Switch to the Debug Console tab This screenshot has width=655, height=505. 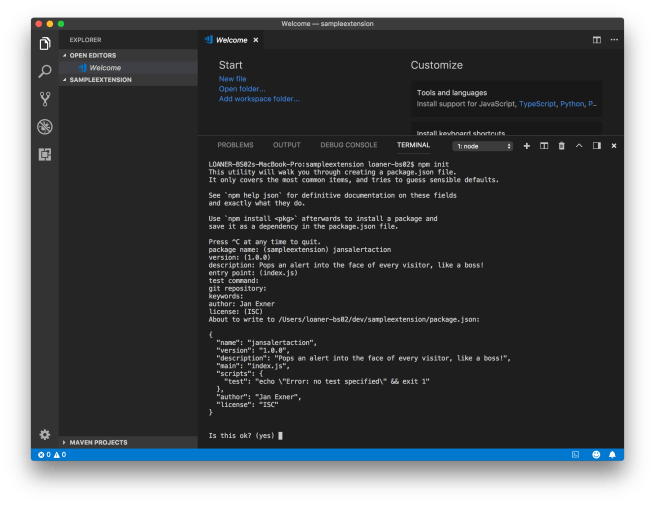(x=348, y=145)
